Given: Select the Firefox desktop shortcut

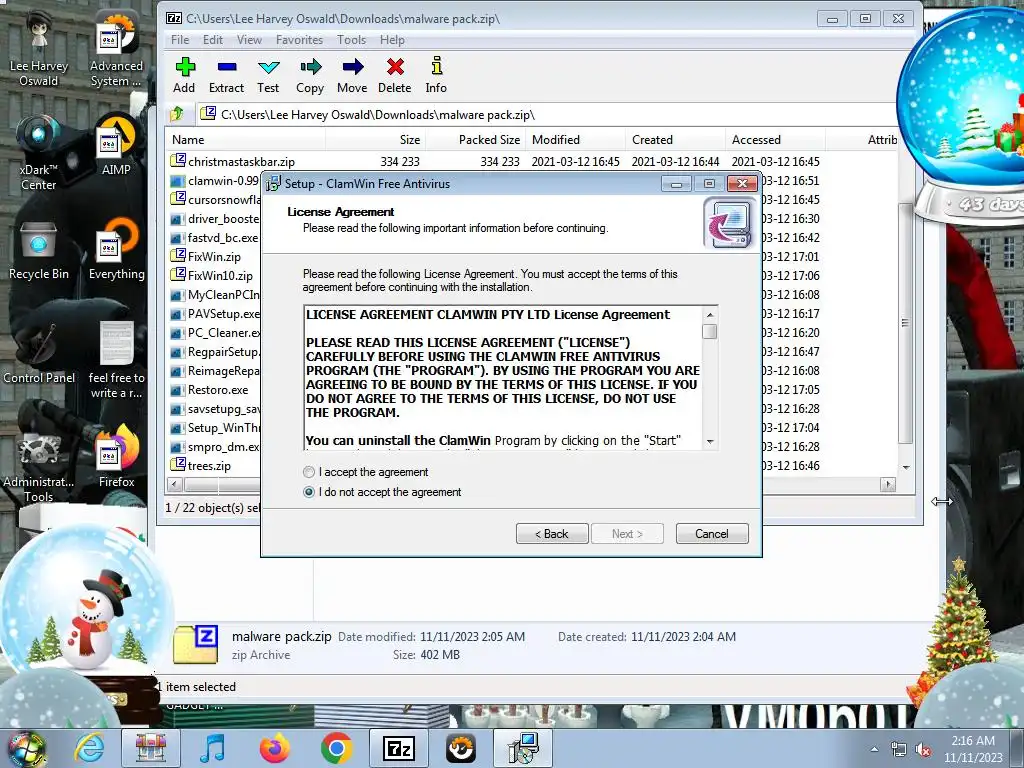Looking at the screenshot, I should click(116, 457).
